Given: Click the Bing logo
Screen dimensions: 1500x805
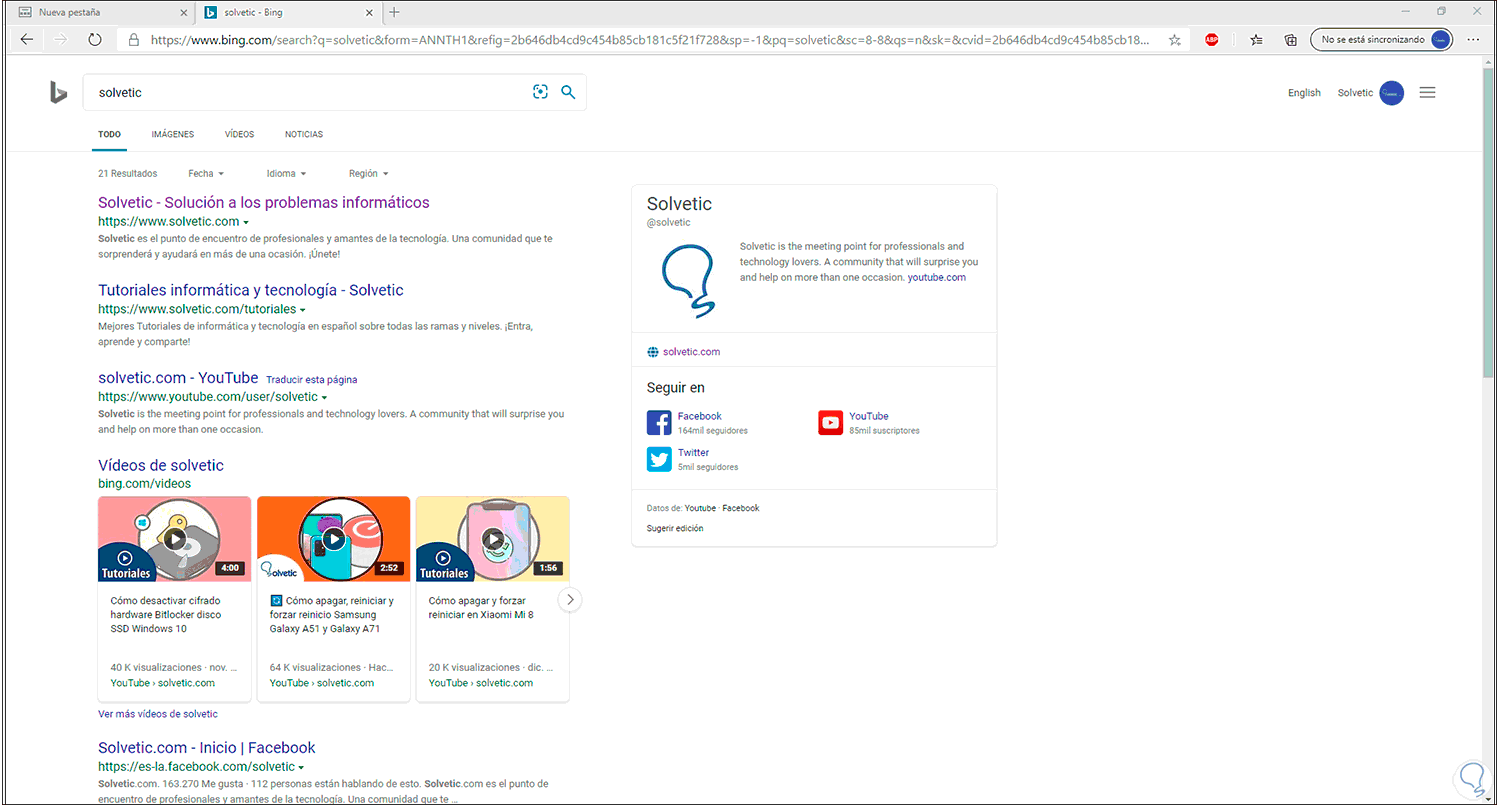Looking at the screenshot, I should point(59,93).
